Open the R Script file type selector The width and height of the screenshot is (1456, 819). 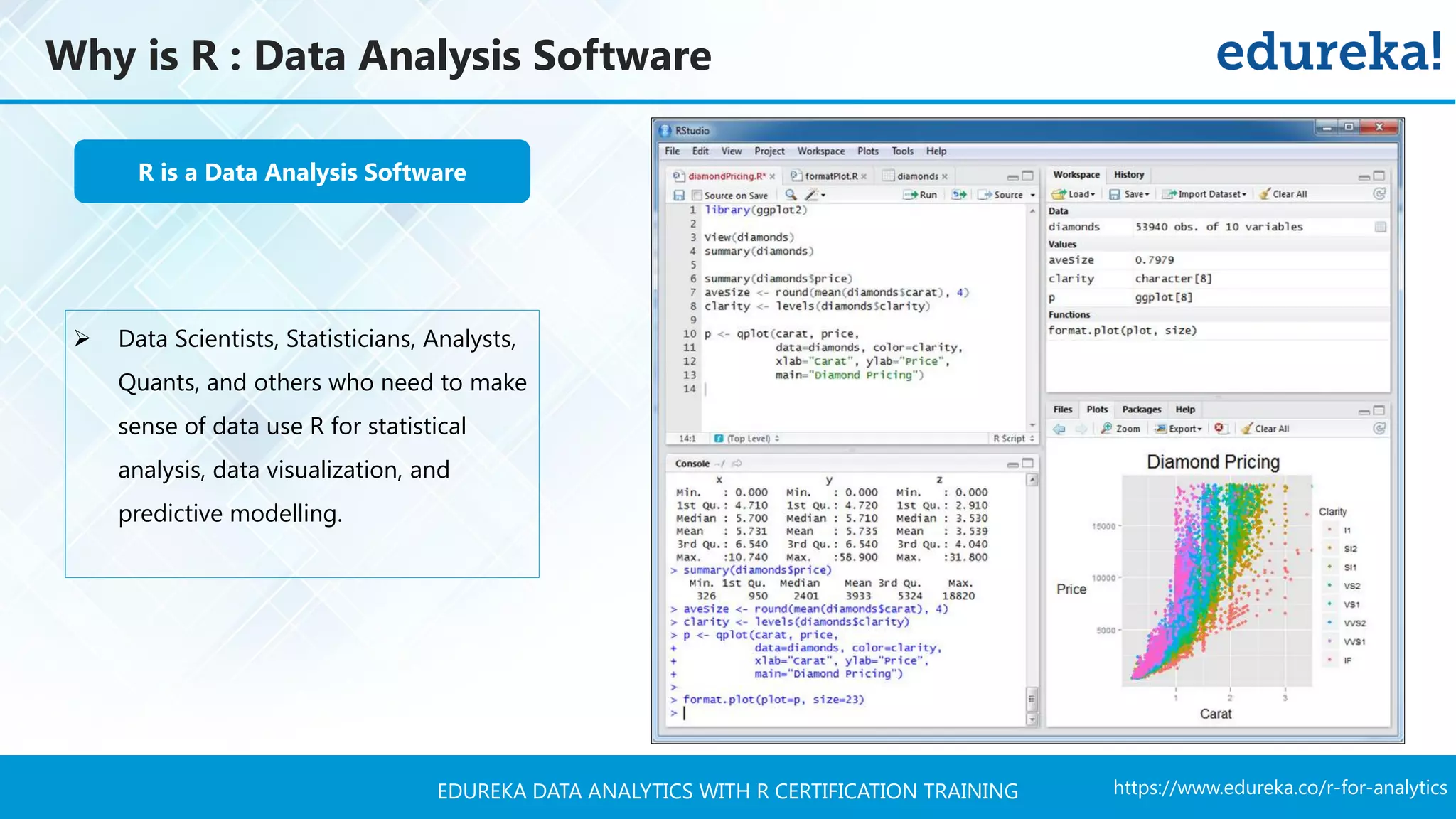[1014, 439]
